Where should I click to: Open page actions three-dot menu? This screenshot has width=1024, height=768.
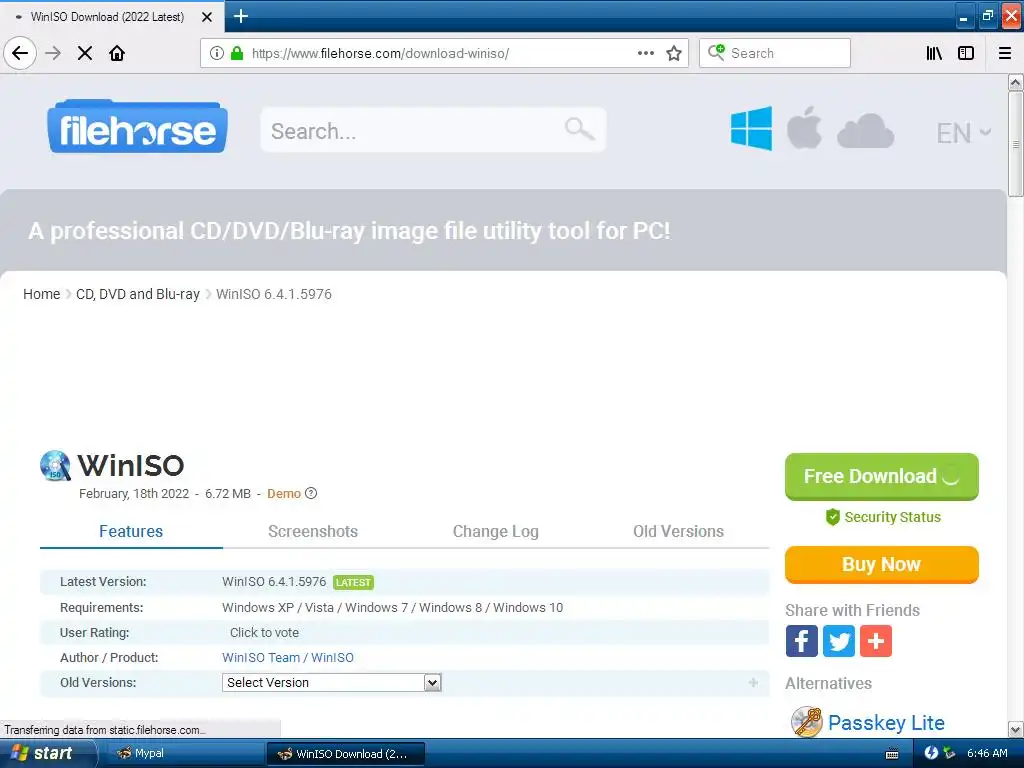tap(646, 53)
